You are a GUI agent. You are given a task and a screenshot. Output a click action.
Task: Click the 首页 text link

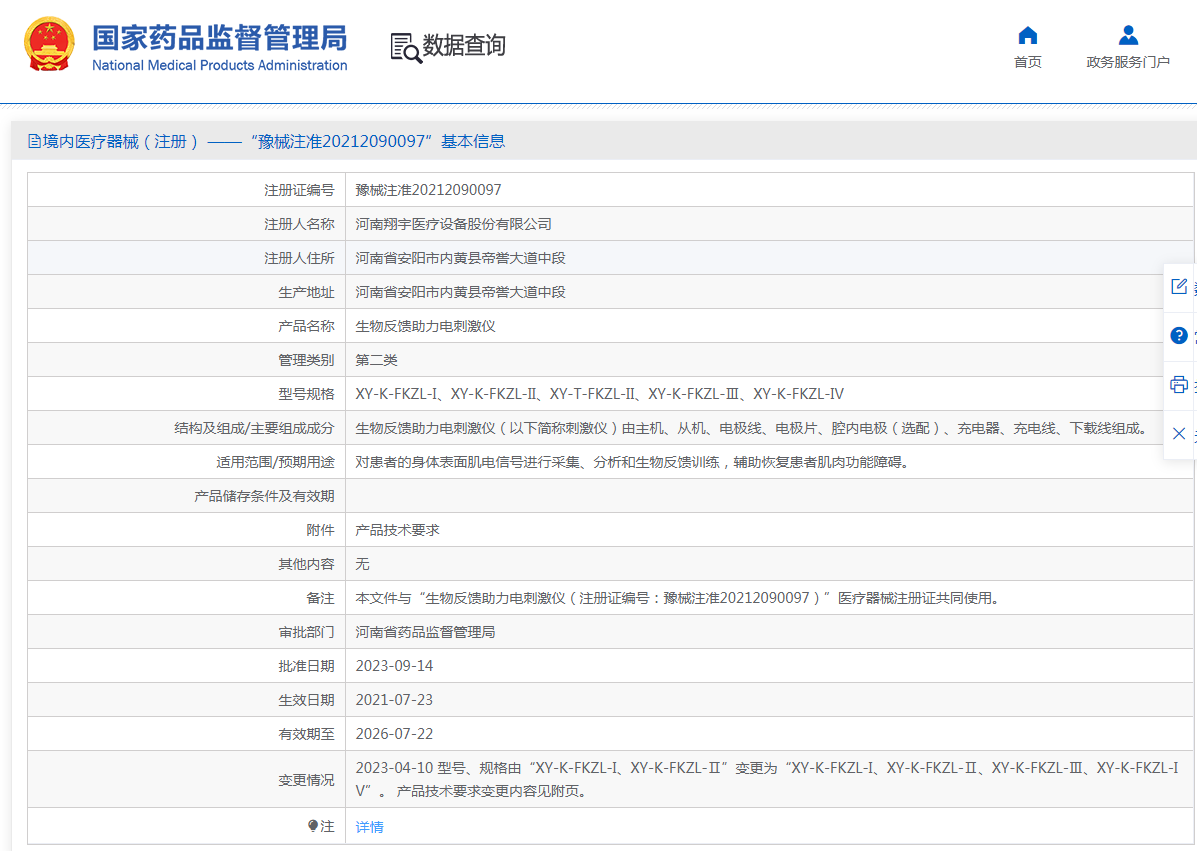coord(1028,62)
